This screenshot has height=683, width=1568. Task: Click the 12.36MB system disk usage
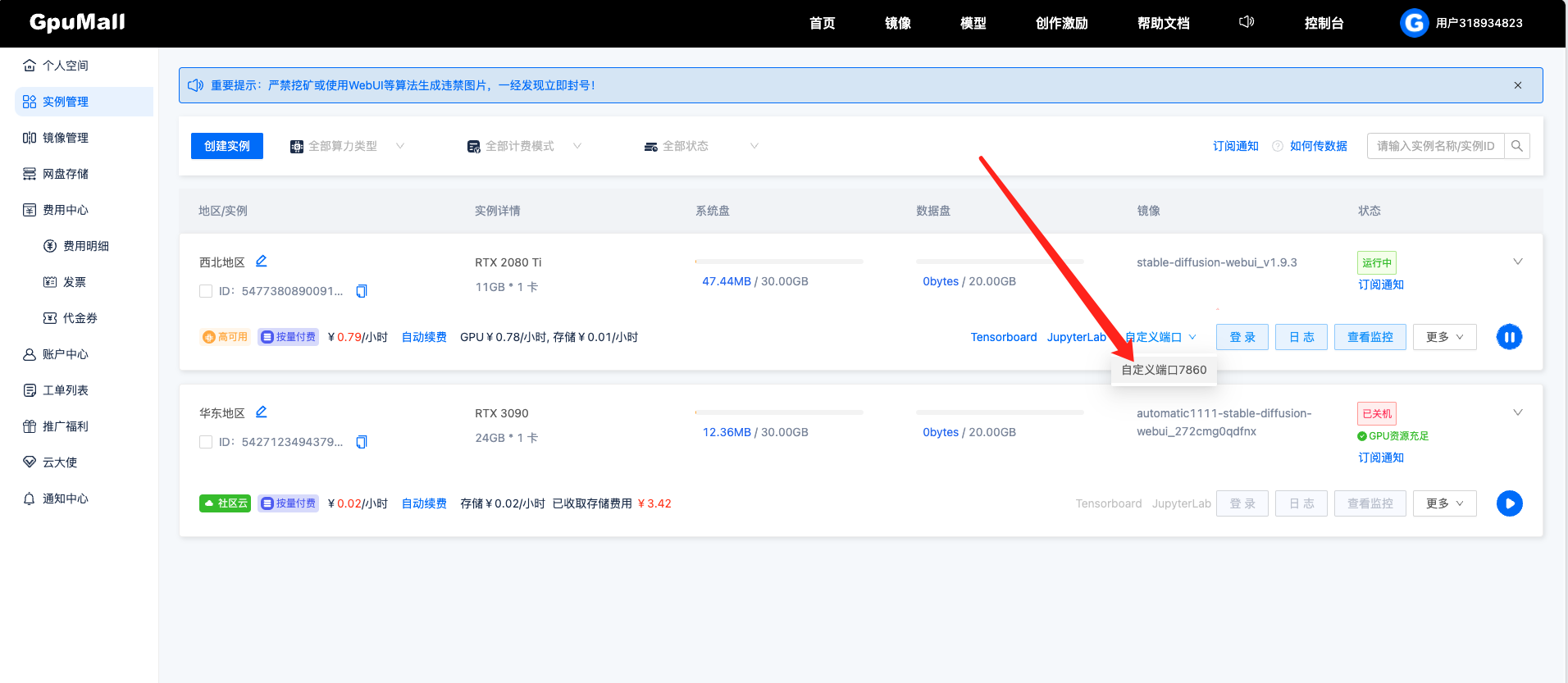(727, 432)
